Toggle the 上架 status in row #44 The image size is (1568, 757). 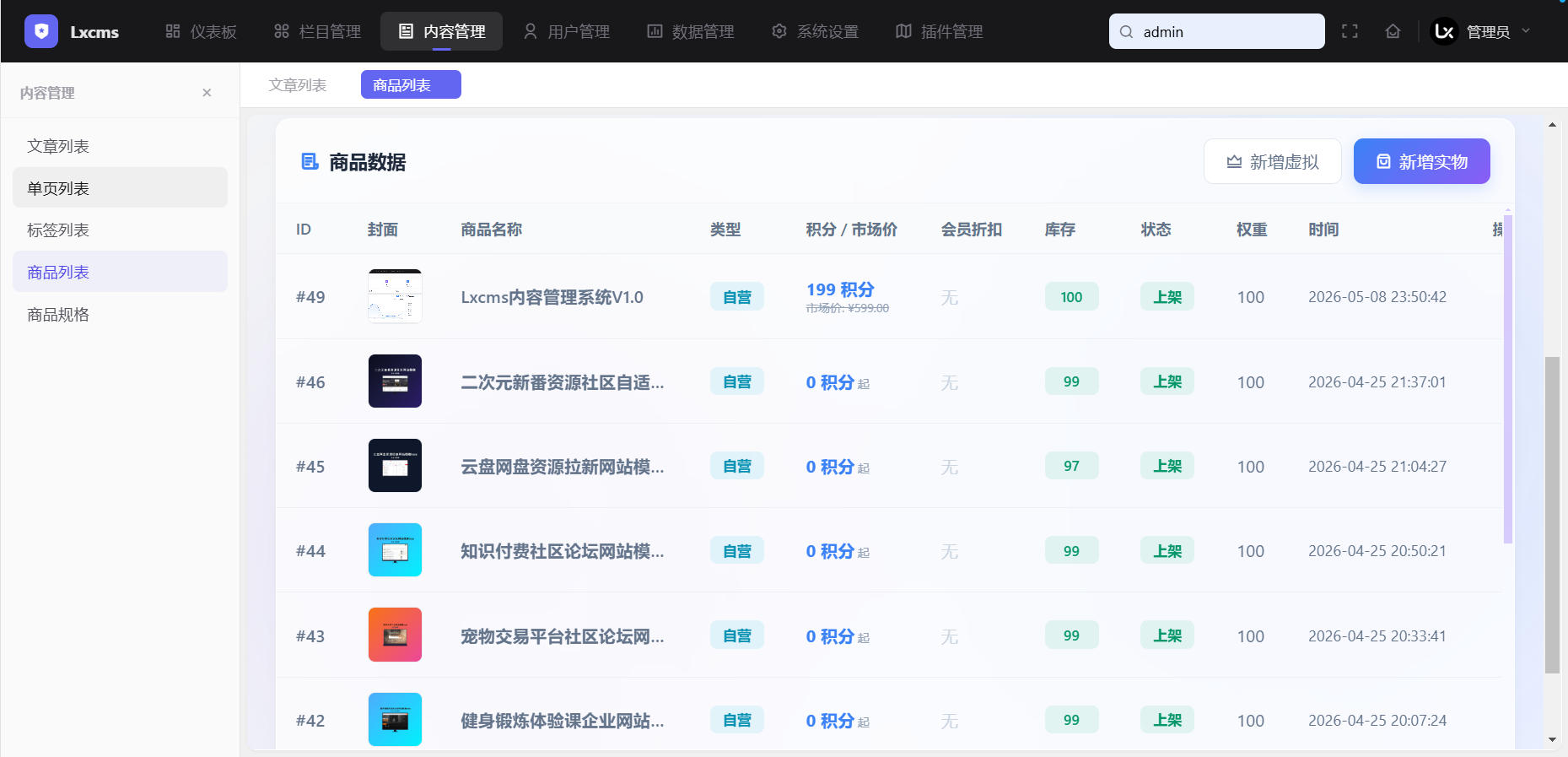pyautogui.click(x=1167, y=551)
